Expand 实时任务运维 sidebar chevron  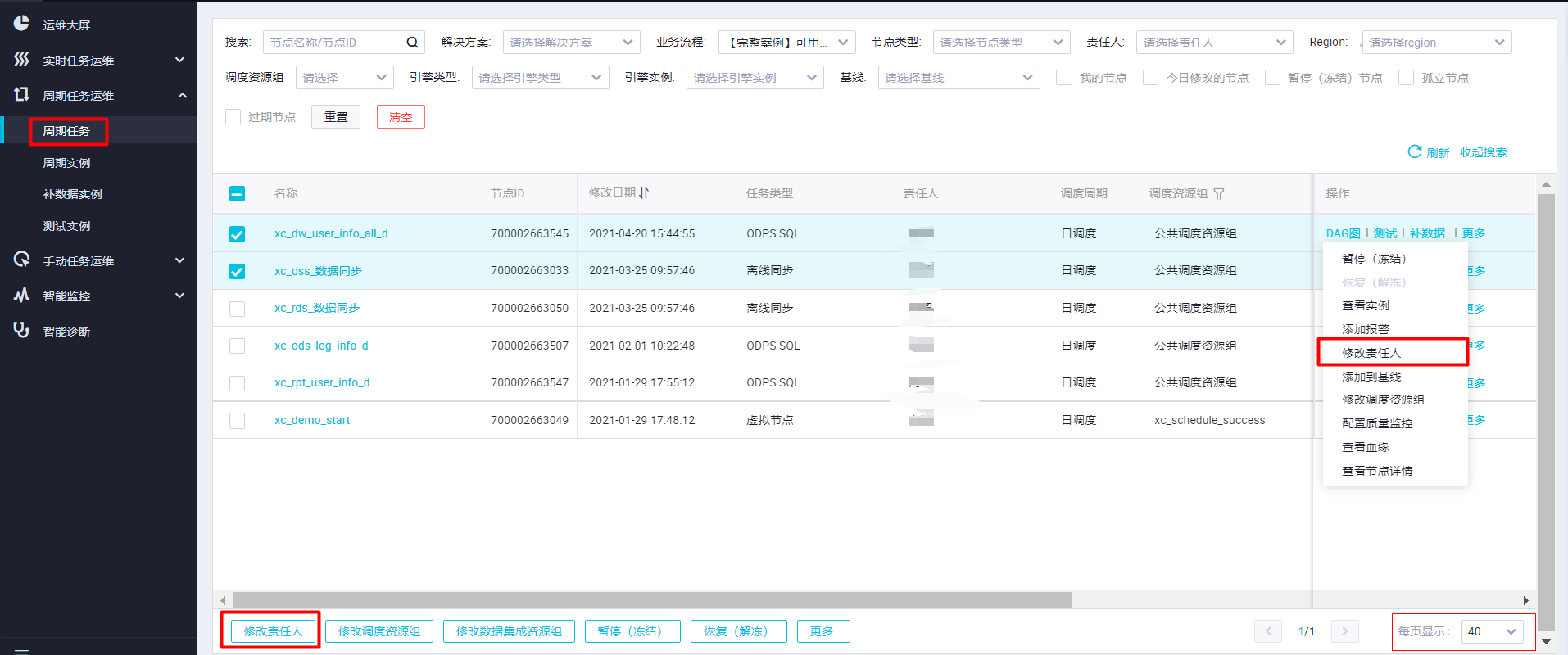[179, 60]
